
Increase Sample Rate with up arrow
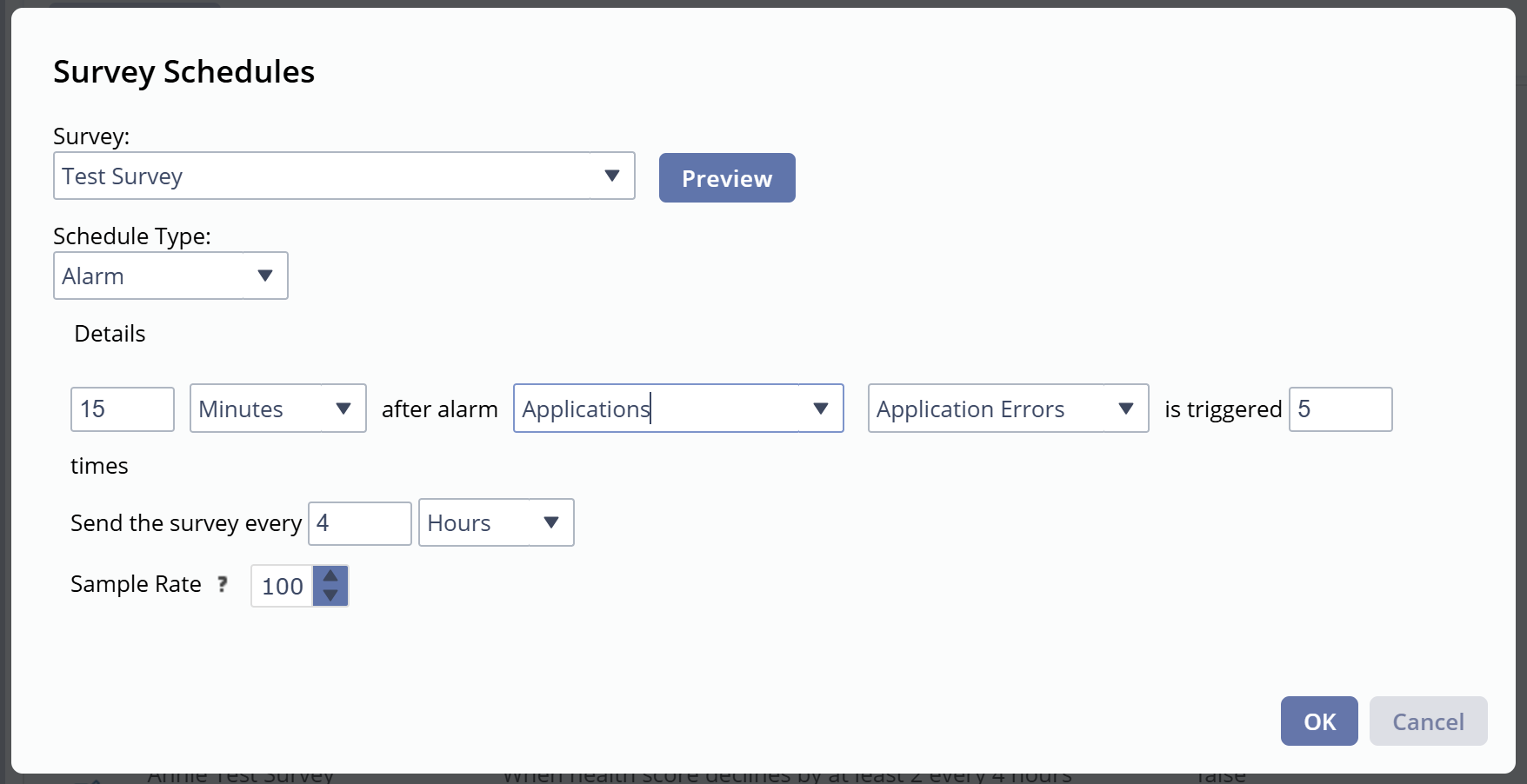pos(330,576)
